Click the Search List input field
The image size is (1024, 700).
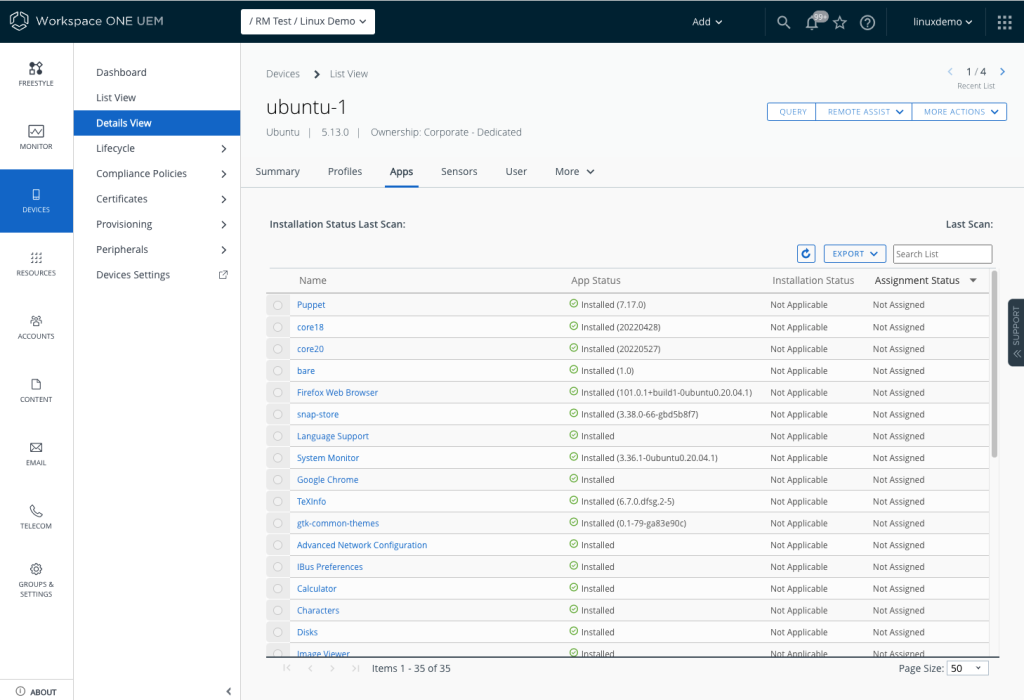point(942,254)
